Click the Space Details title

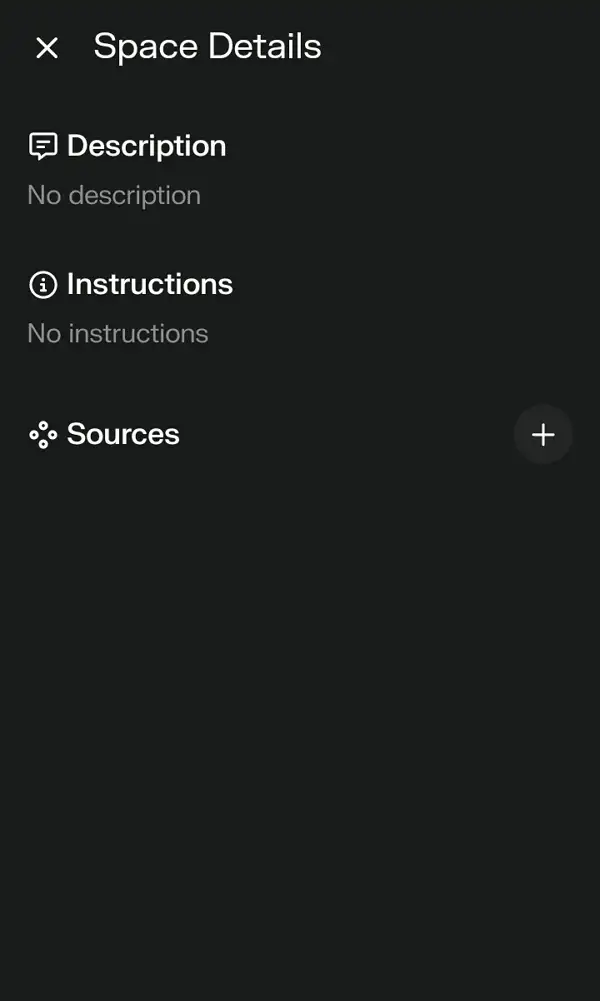[x=207, y=47]
